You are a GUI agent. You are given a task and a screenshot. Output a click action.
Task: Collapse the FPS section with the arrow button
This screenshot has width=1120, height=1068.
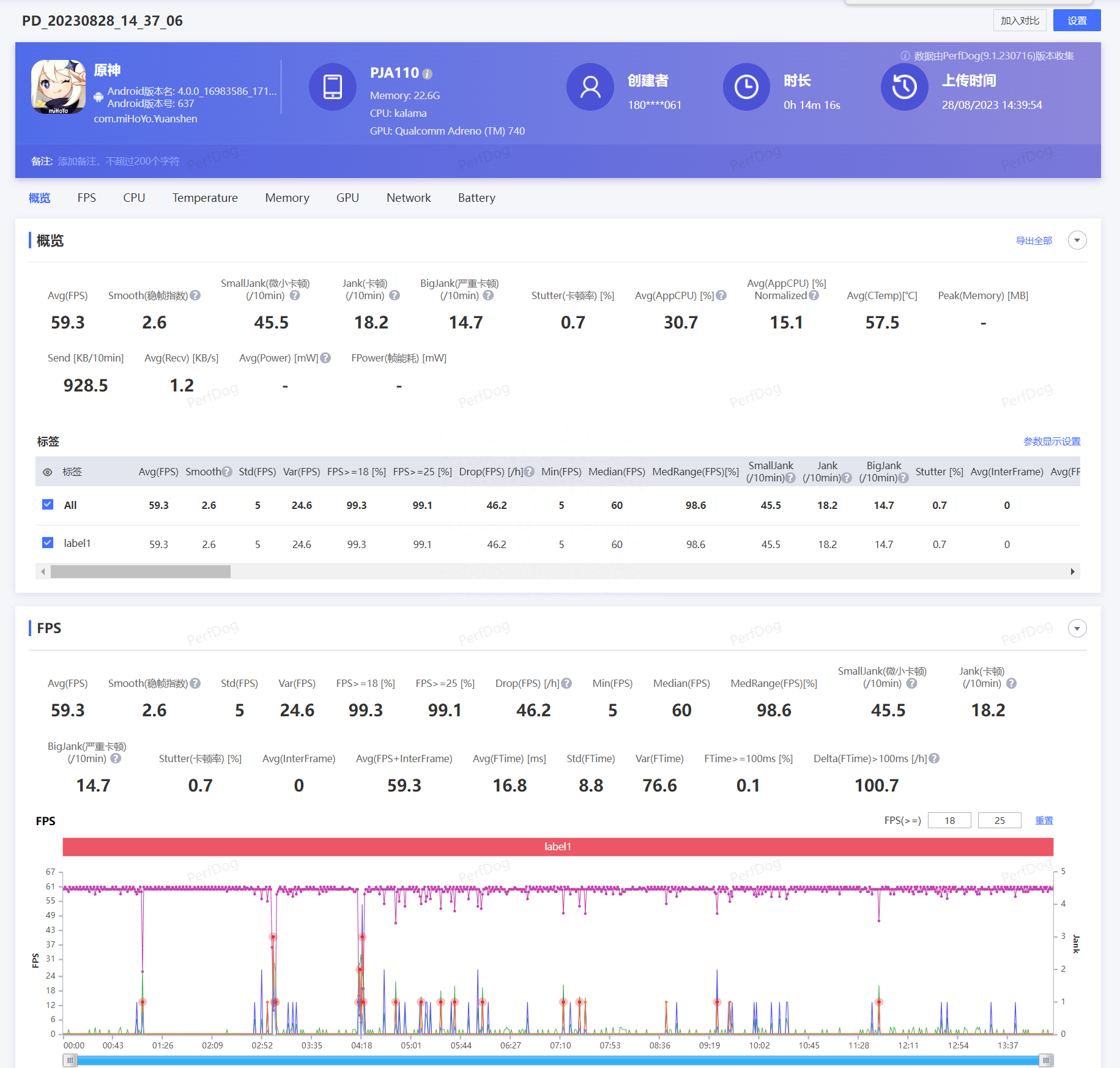coord(1077,628)
